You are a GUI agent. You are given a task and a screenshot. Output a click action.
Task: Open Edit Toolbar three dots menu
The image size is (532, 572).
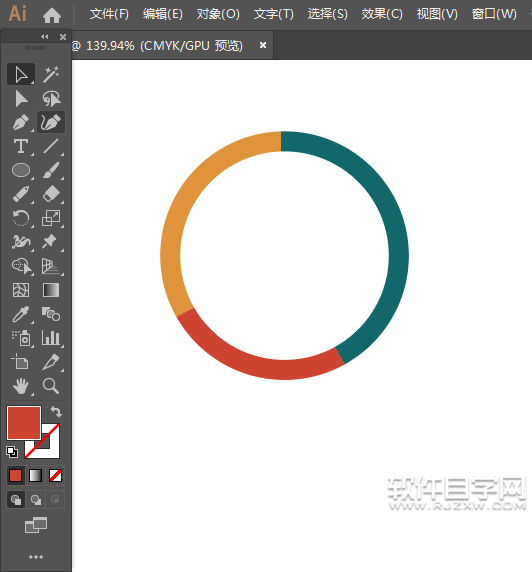click(x=36, y=557)
